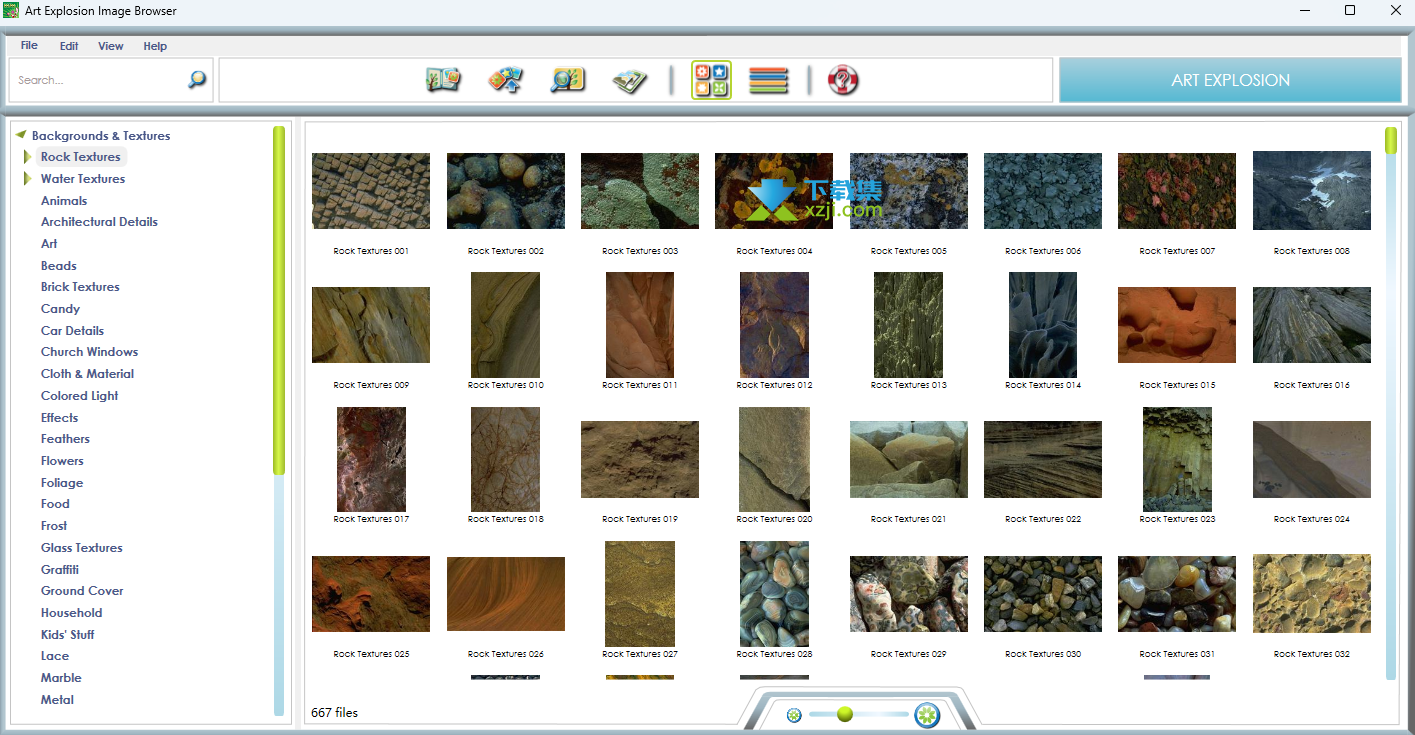Viewport: 1415px width, 735px height.
Task: Click the large gear zoom-in icon
Action: 927,715
